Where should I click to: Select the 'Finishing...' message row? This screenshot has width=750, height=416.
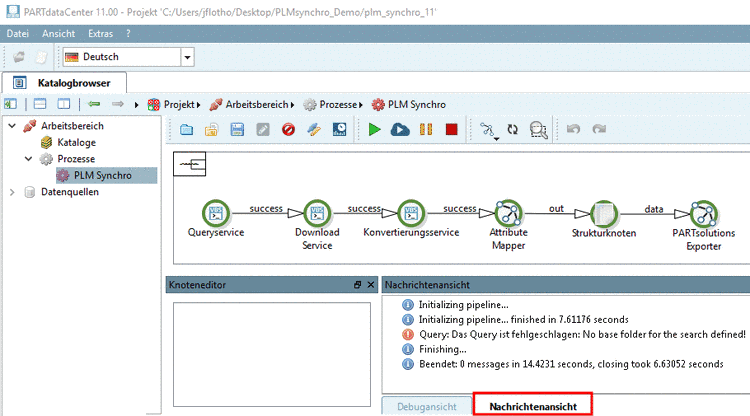click(434, 349)
